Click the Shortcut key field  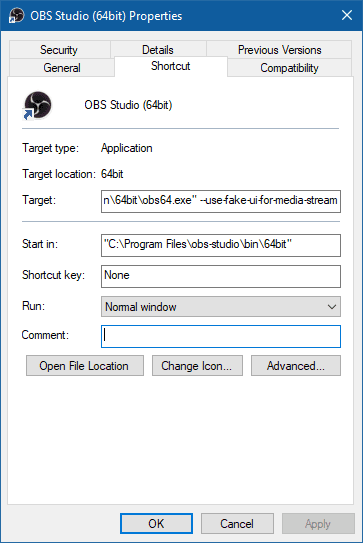tap(221, 276)
